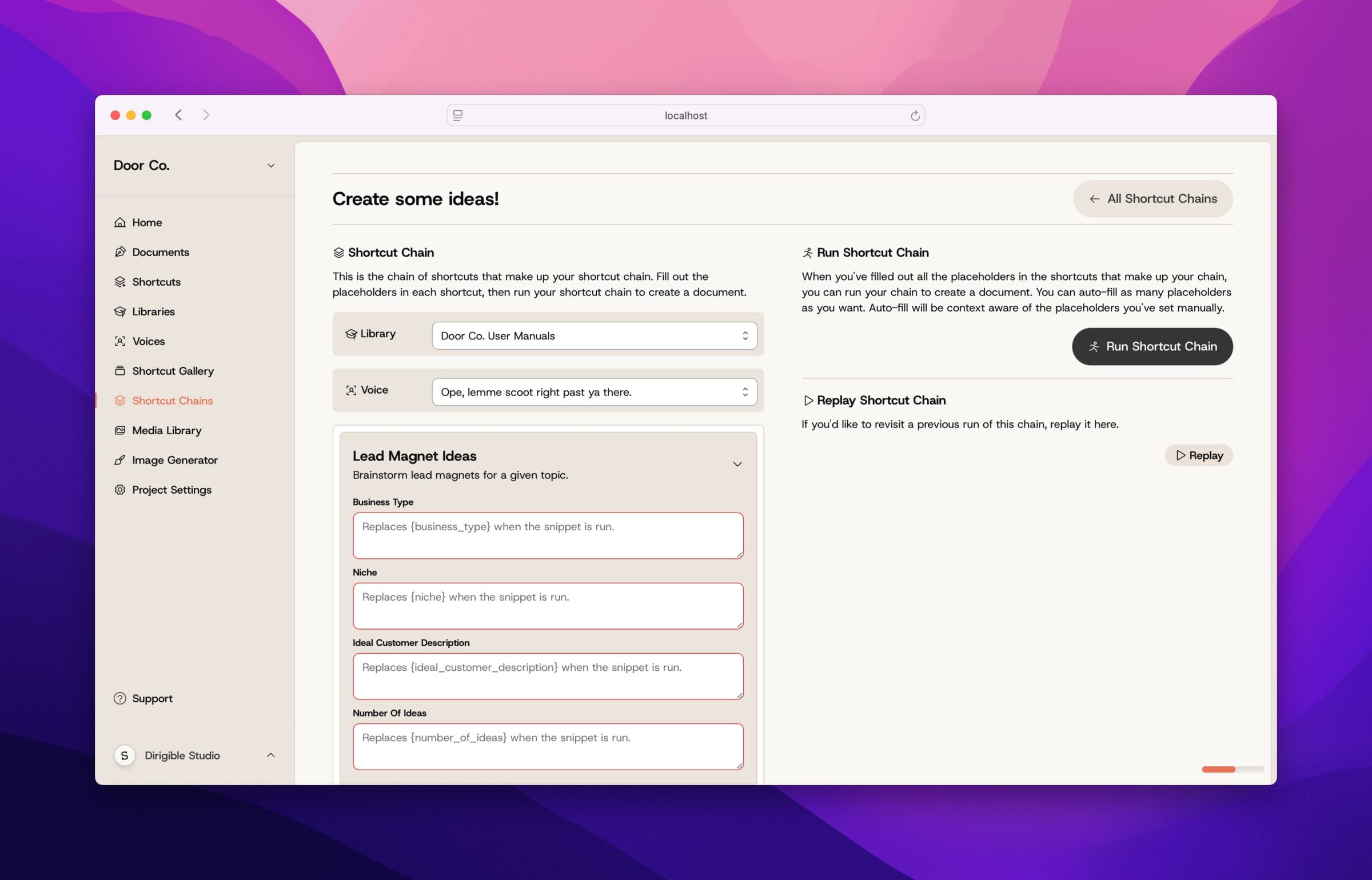Image resolution: width=1372 pixels, height=880 pixels.
Task: Collapse the Lead Magnet Ideas section chevron
Action: point(737,464)
